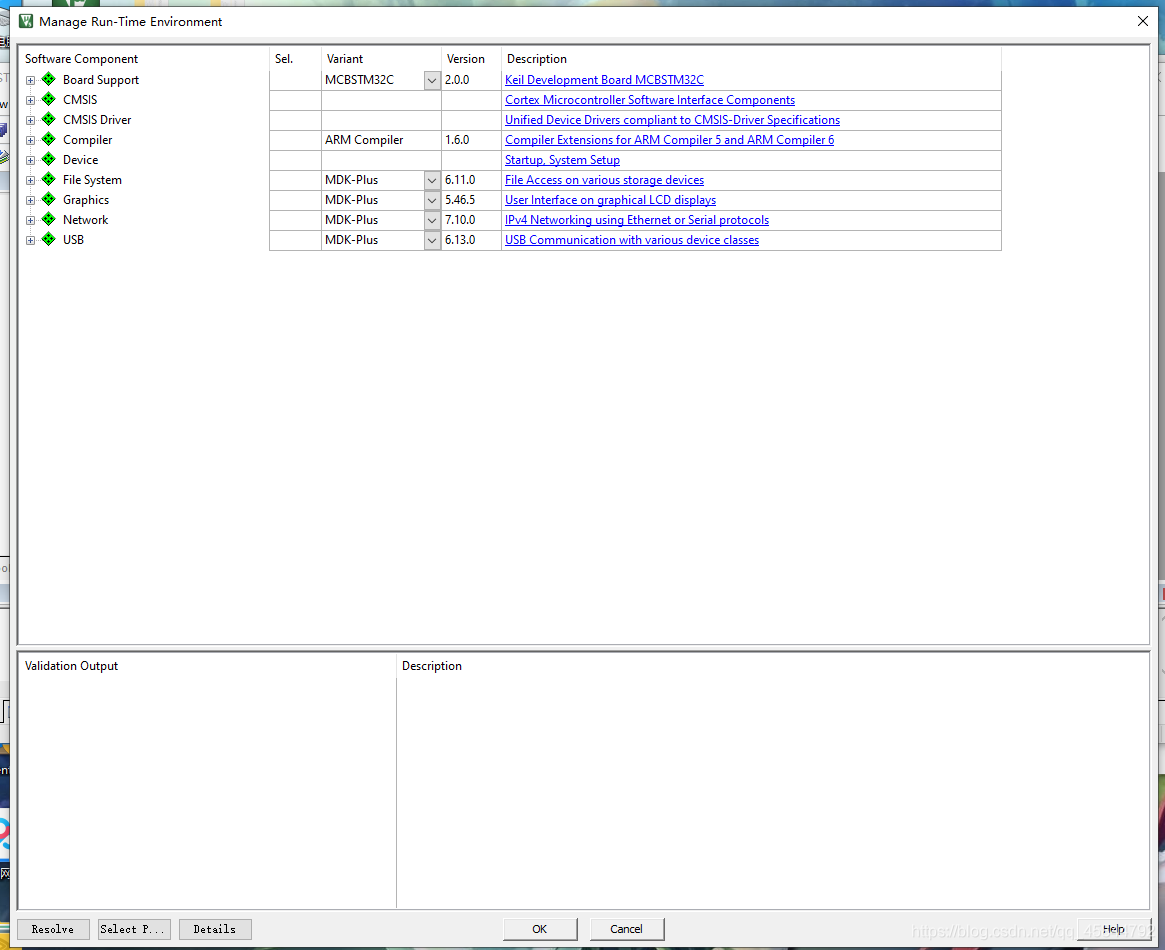Expand the Device tree node

tap(30, 160)
